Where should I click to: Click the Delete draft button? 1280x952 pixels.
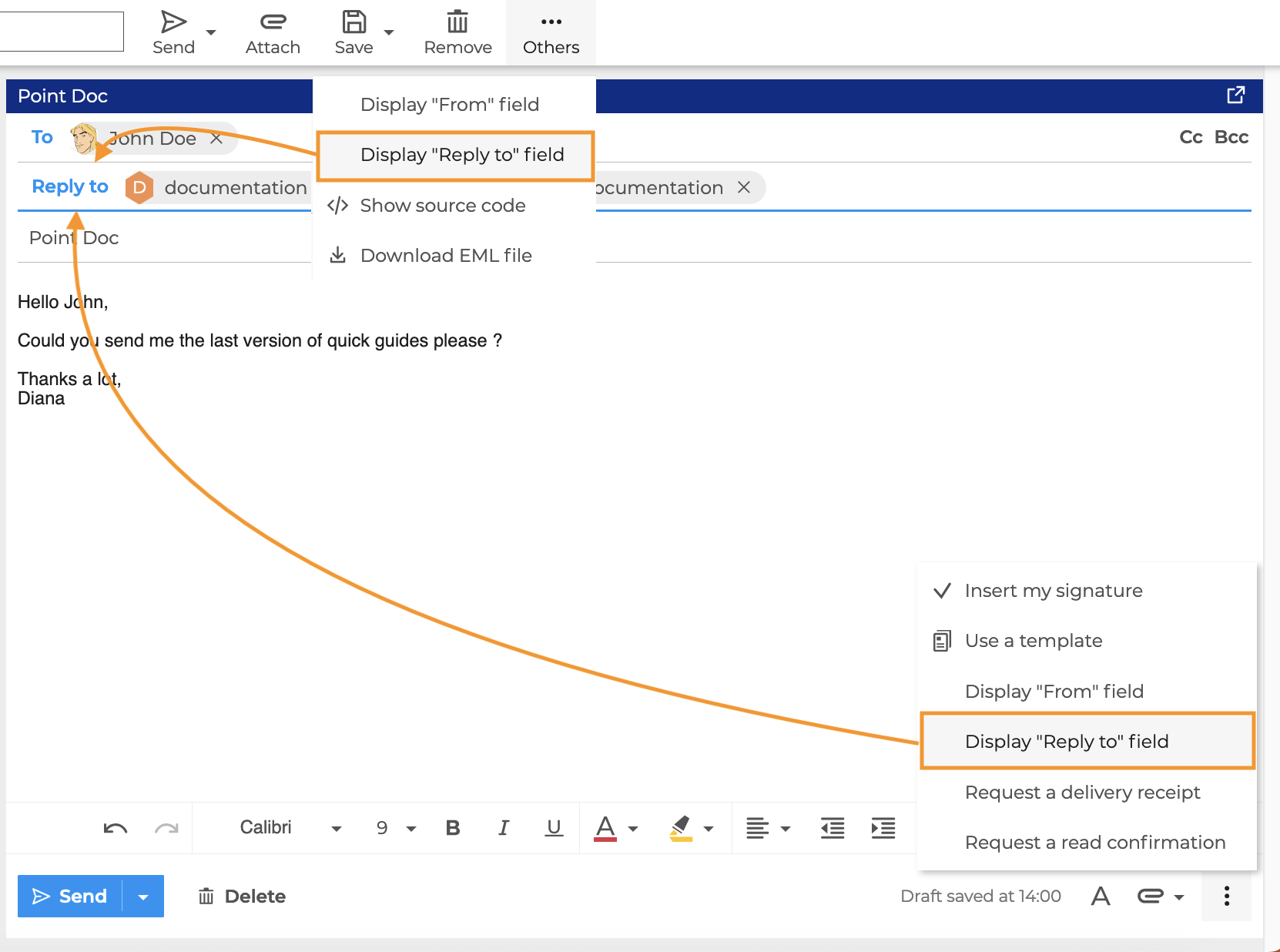(242, 897)
